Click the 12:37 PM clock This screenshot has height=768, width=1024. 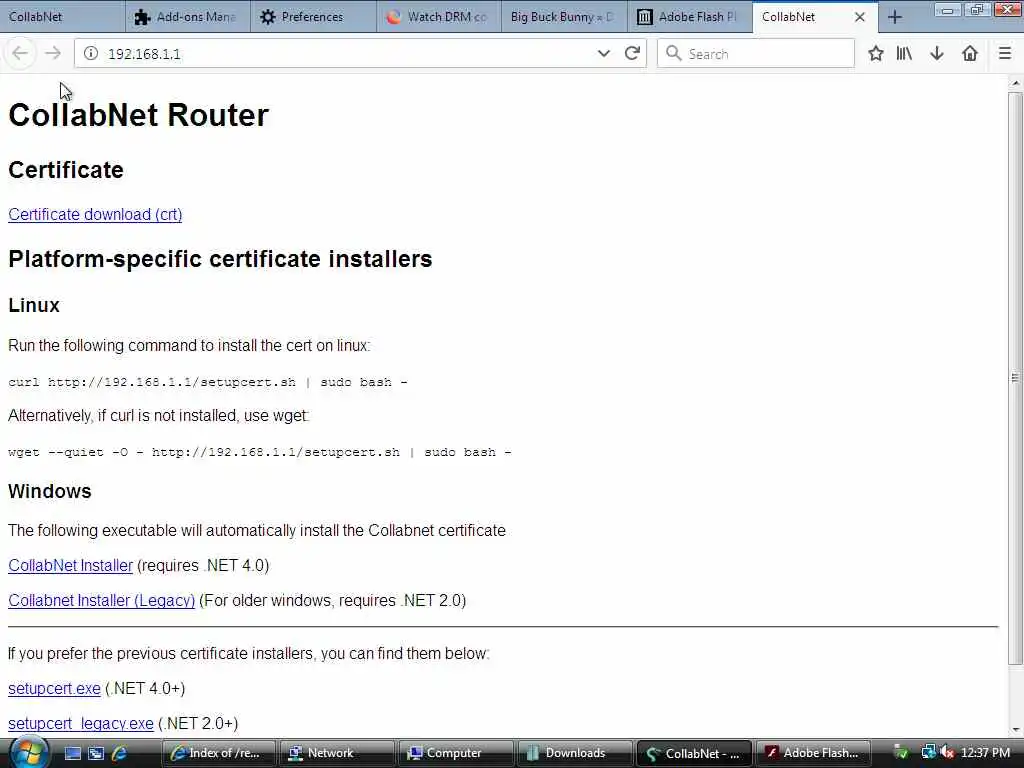986,753
